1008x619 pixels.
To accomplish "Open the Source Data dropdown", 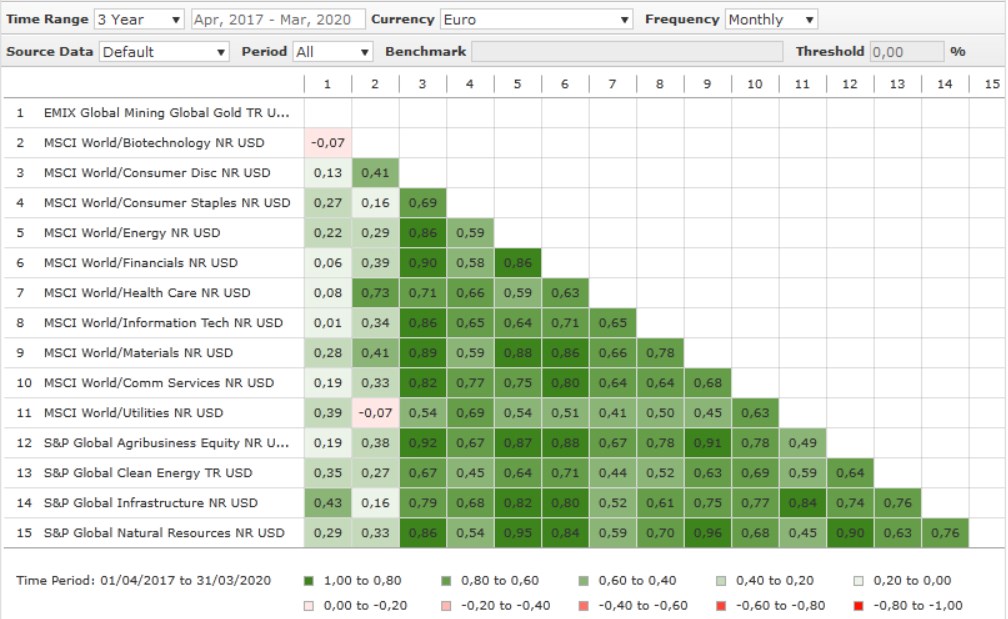I will [x=165, y=52].
